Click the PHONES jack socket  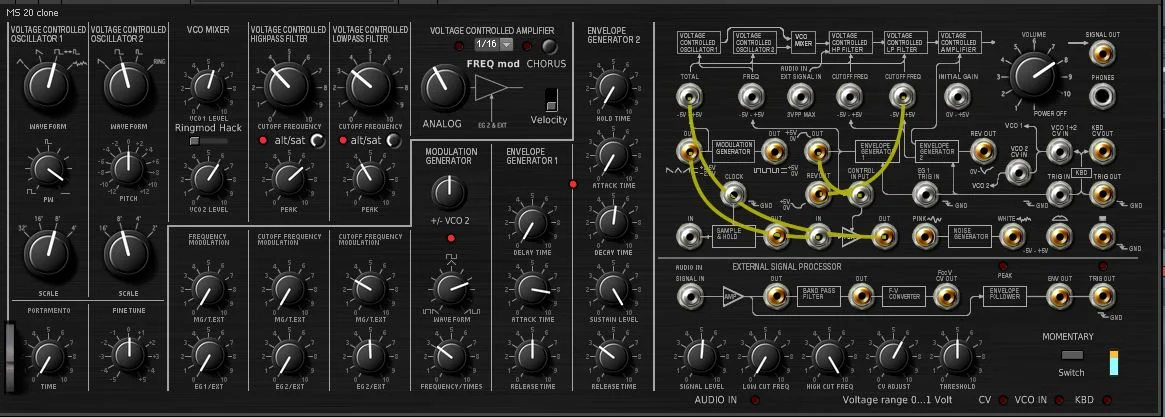(1103, 96)
